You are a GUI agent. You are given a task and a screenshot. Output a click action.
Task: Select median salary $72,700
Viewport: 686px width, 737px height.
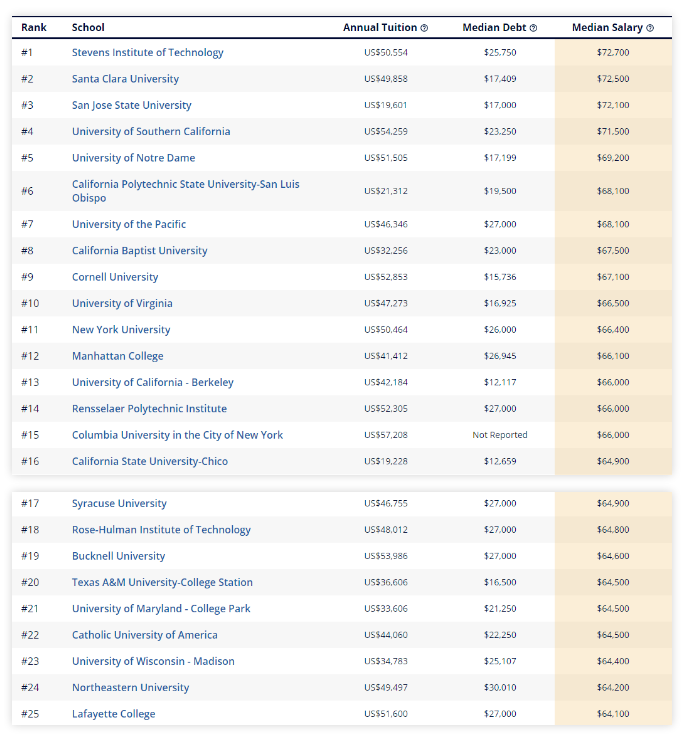point(613,53)
